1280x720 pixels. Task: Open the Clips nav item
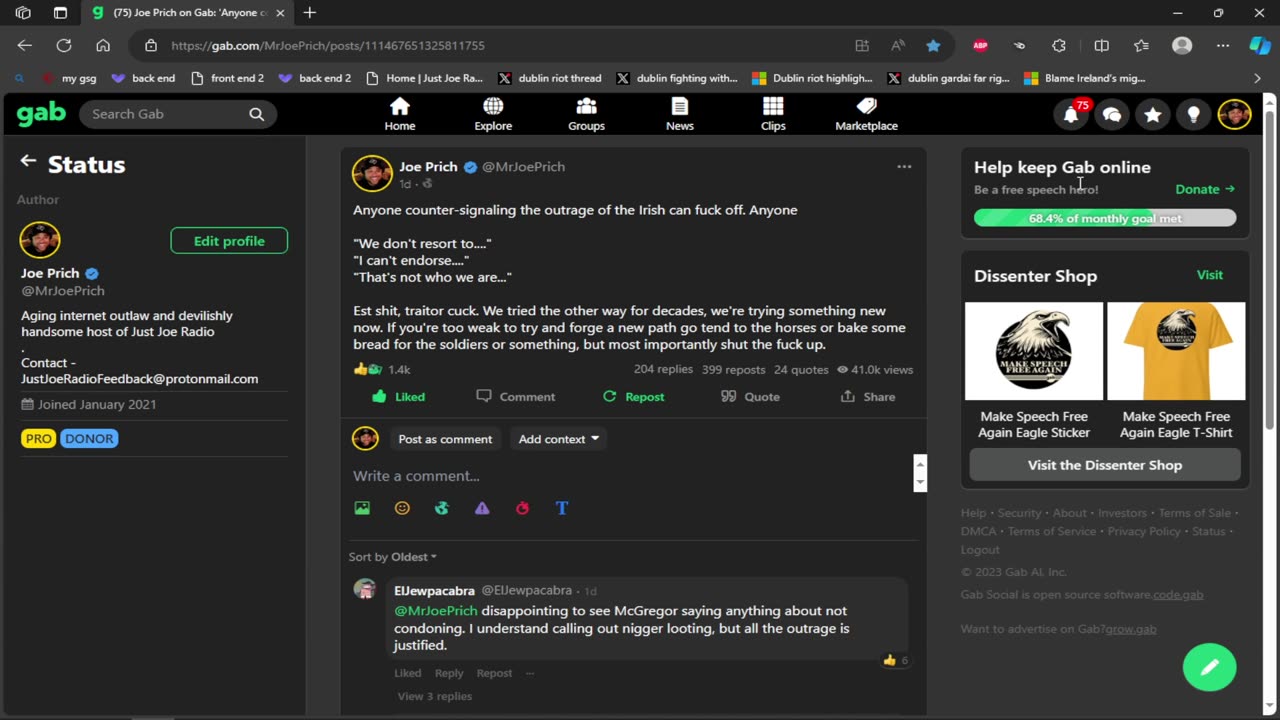click(773, 114)
